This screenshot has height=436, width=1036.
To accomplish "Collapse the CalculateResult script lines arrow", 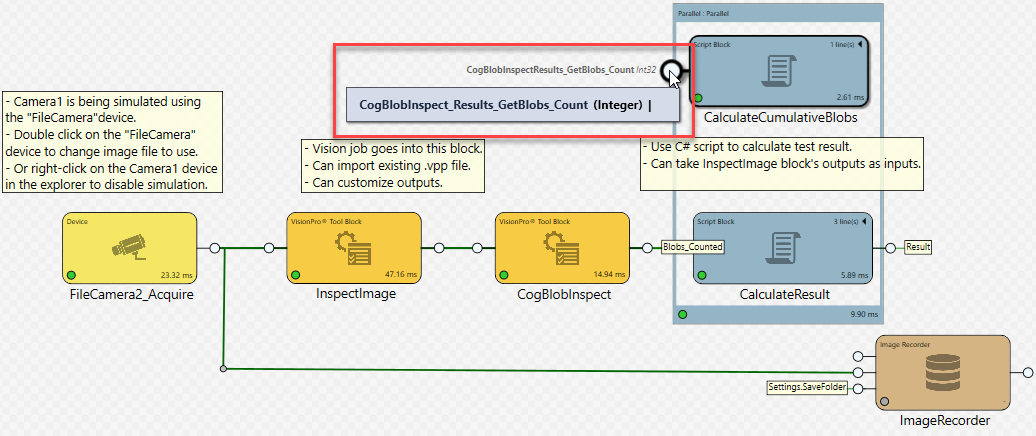I will 862,221.
